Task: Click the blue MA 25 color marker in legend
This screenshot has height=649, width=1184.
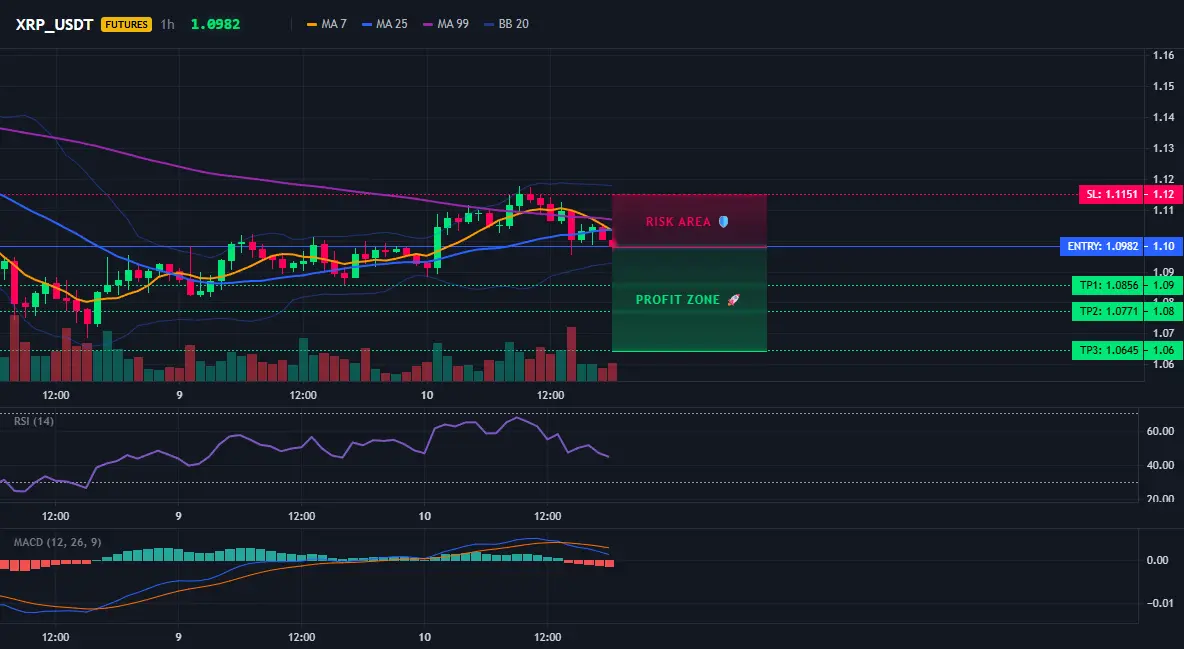Action: 367,24
